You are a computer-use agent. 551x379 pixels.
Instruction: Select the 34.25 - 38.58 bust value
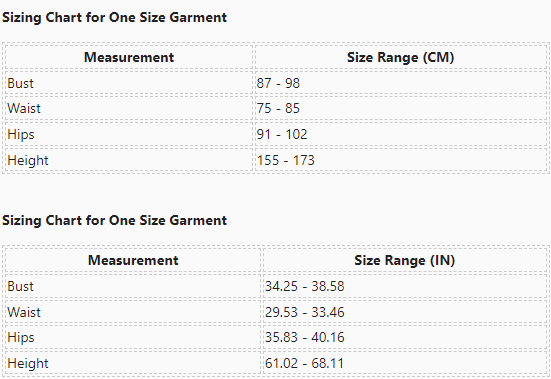coord(304,286)
